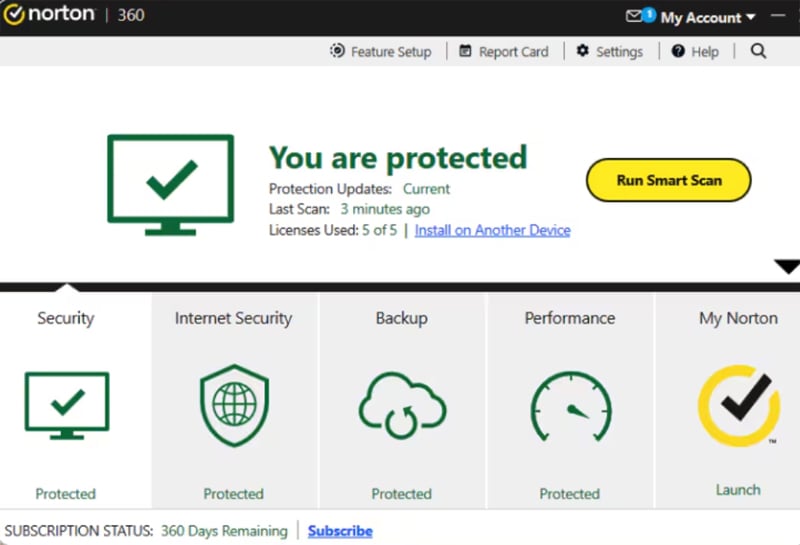This screenshot has width=800, height=545.
Task: Click the Subscribe link in status bar
Action: 340,531
